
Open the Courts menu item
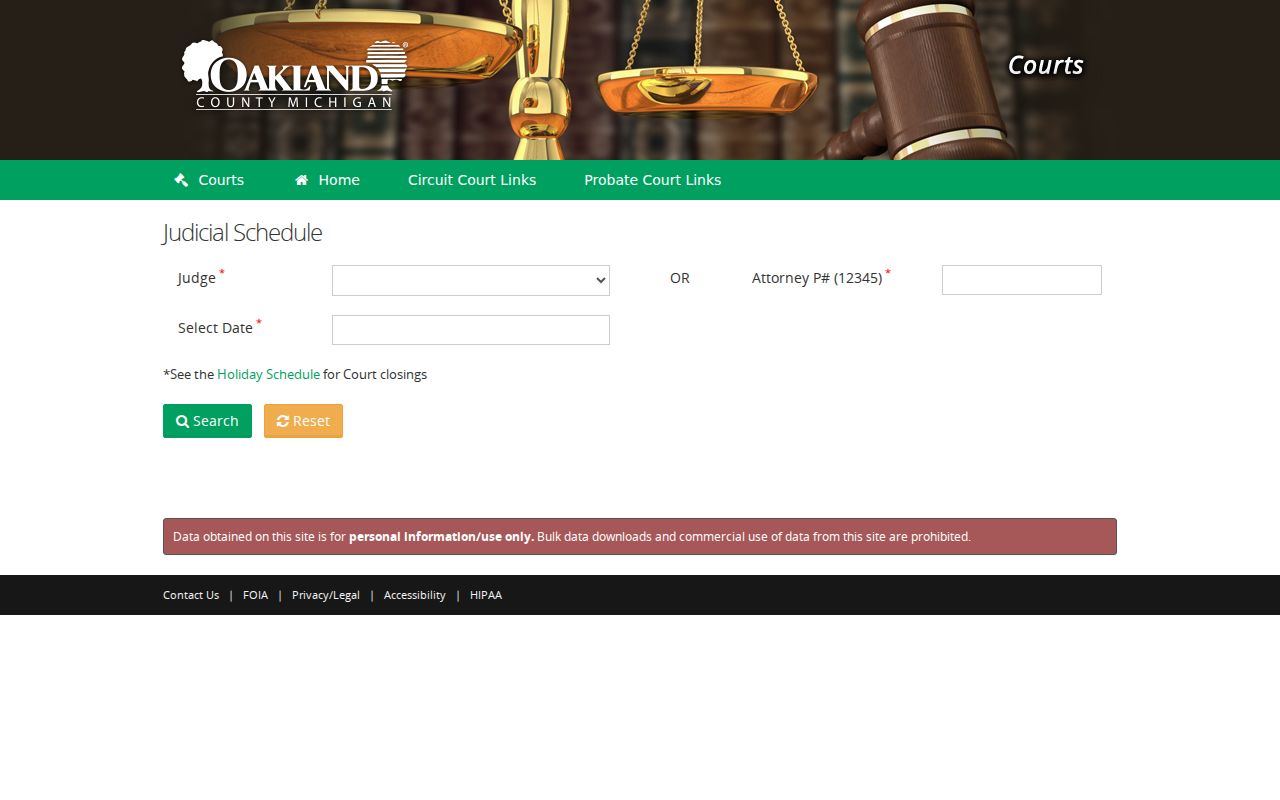(x=209, y=180)
